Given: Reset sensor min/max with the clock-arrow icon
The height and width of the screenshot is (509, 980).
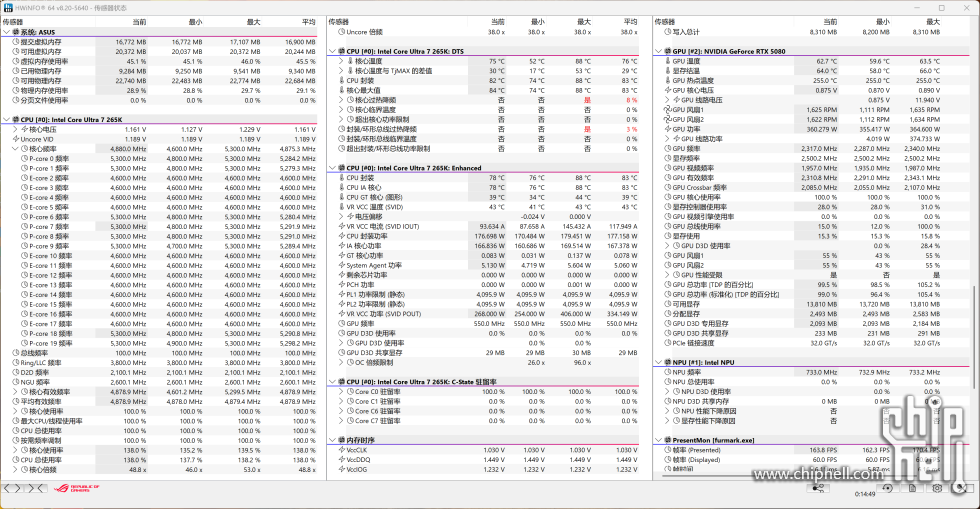Looking at the screenshot, I should tap(887, 488).
